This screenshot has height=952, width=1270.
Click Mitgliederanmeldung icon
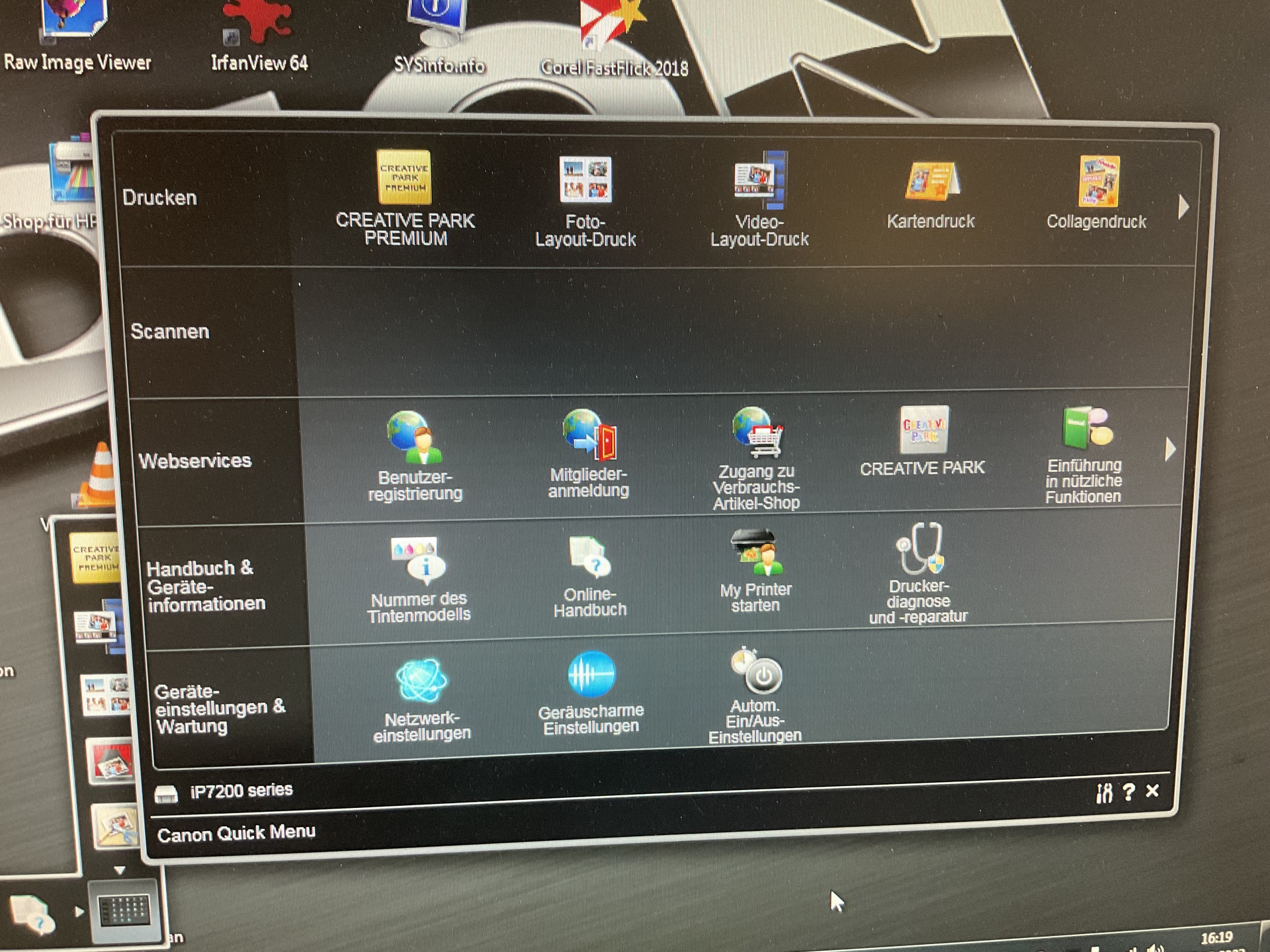tap(589, 435)
